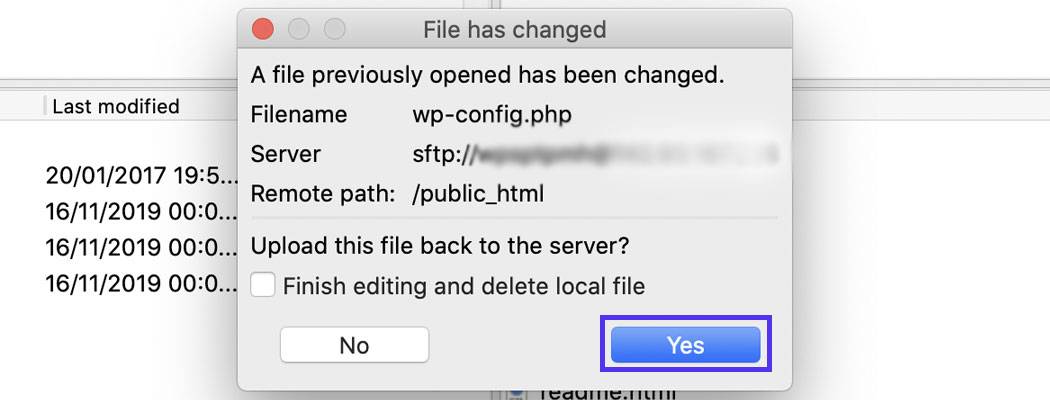1050x400 pixels.
Task: Select the second 16/11/2019 file row
Action: 128,247
